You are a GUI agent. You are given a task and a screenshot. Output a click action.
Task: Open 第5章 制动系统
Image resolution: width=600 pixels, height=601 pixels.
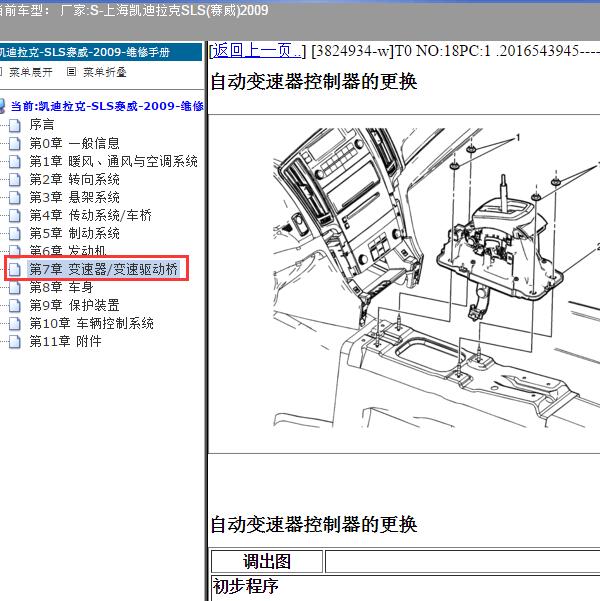[74, 233]
